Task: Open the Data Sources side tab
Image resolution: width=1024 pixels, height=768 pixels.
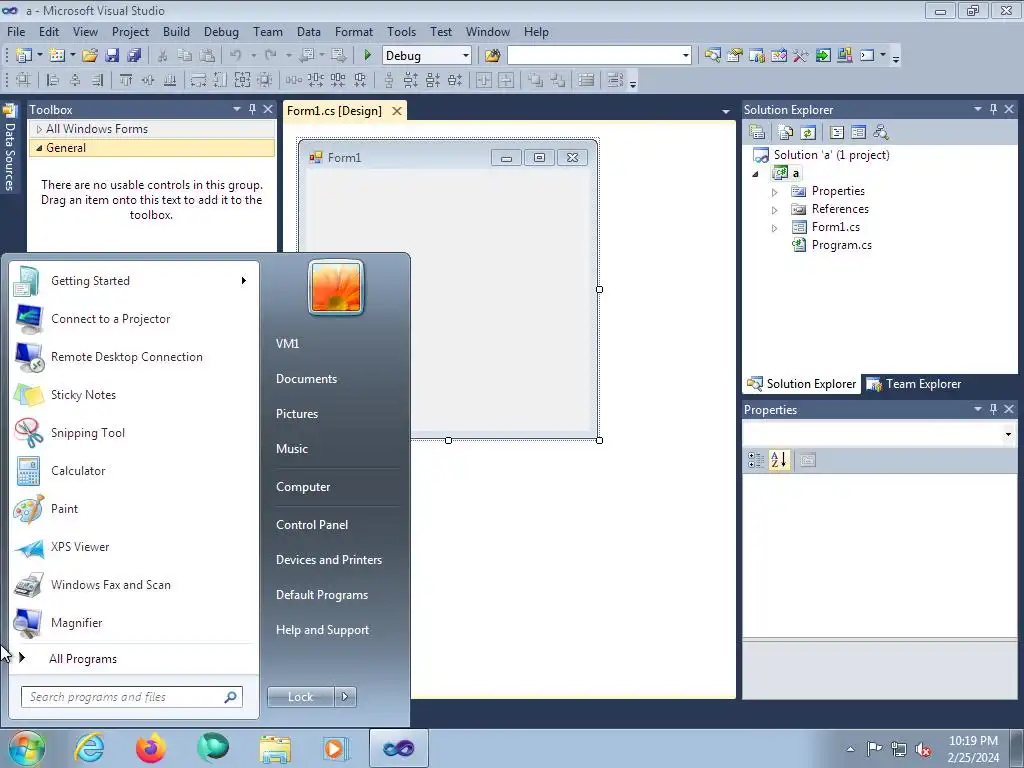Action: click(x=9, y=148)
